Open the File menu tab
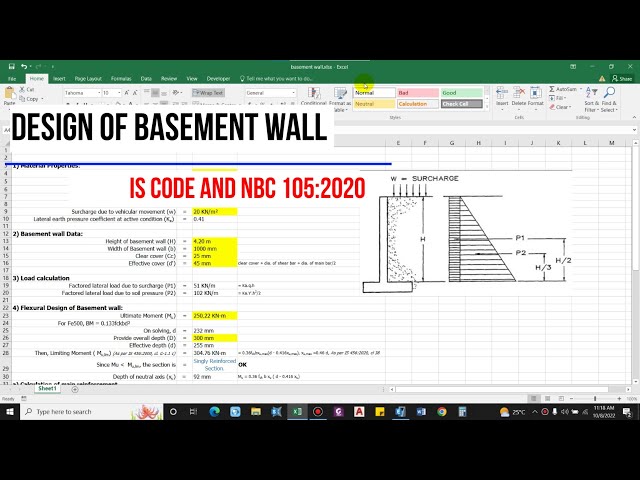640x480 pixels. [12, 79]
